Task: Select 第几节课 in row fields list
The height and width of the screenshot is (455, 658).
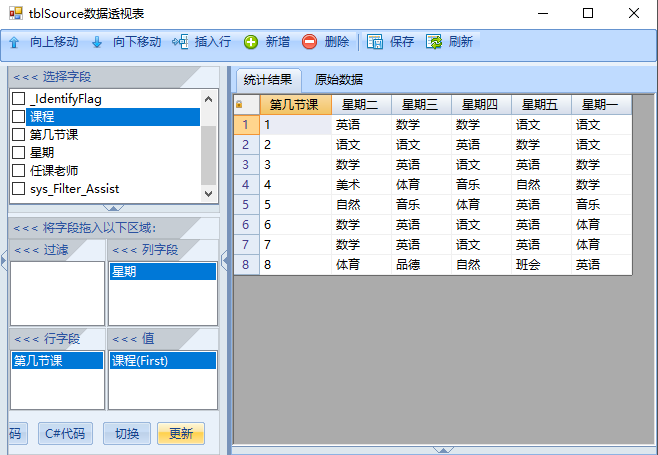Action: (57, 361)
